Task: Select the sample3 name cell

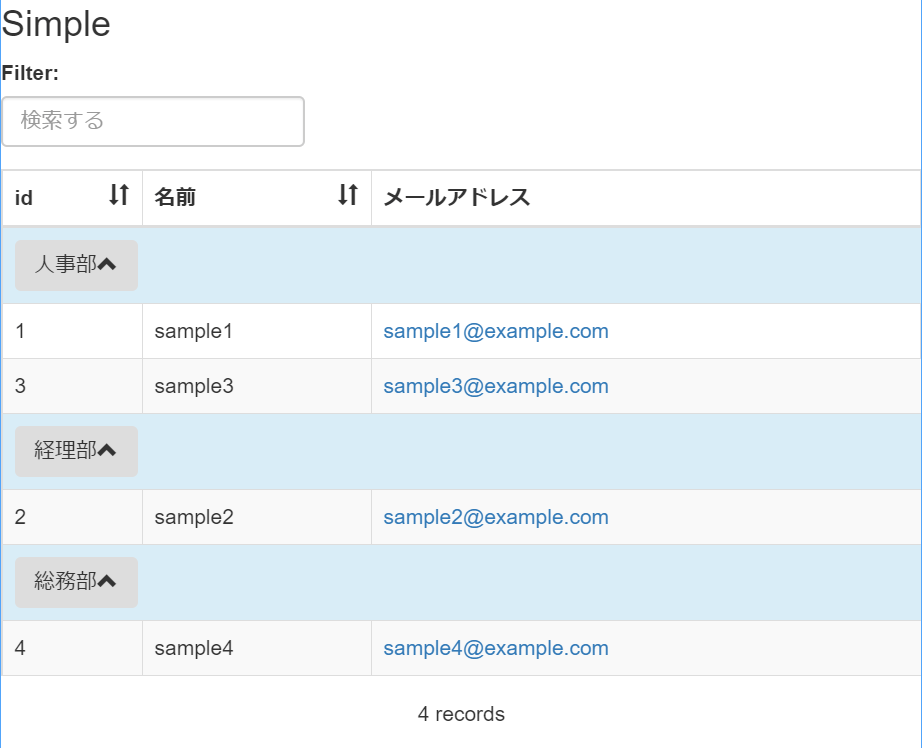Action: tap(193, 386)
